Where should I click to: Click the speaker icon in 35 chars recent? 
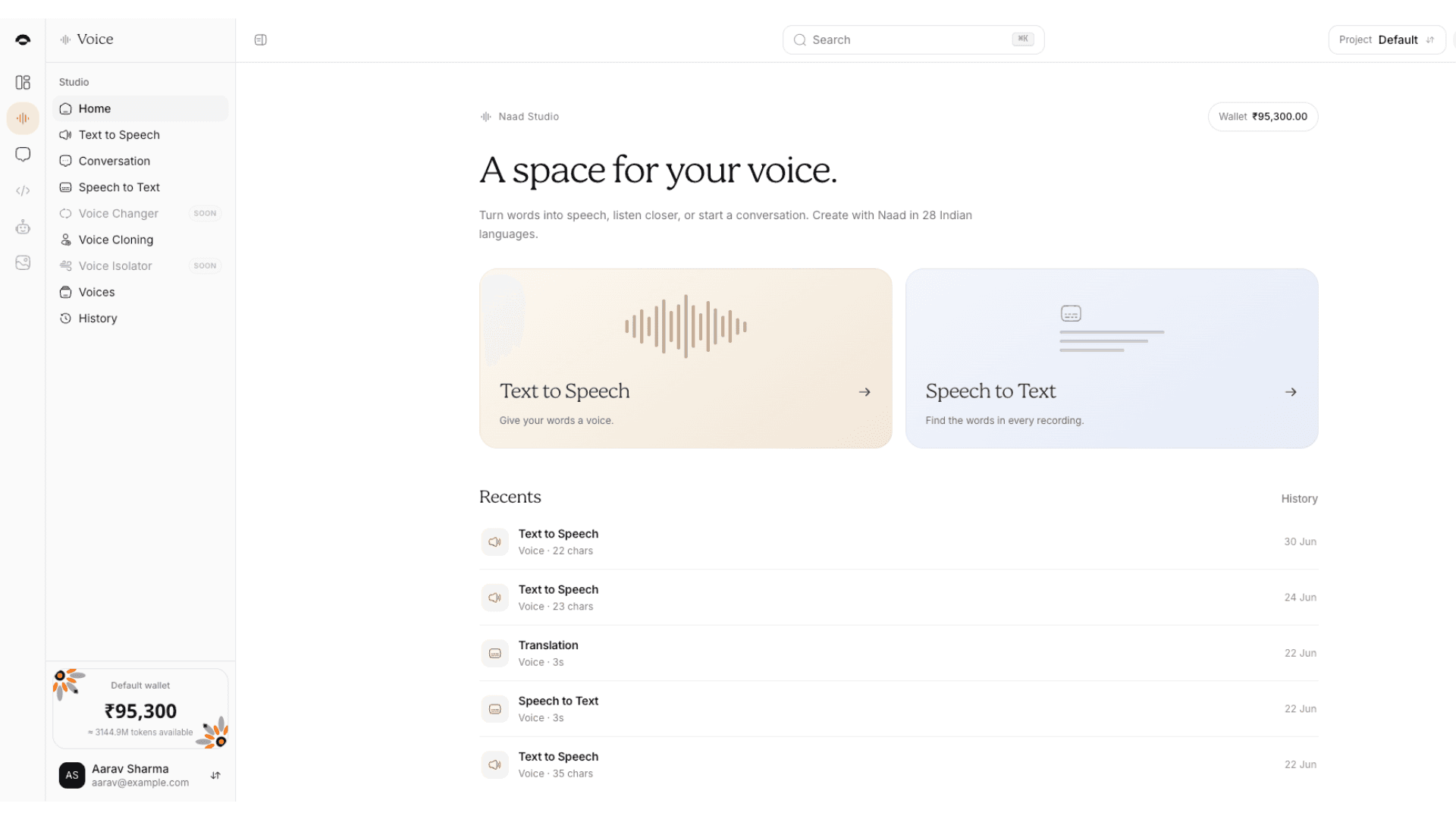(x=494, y=764)
